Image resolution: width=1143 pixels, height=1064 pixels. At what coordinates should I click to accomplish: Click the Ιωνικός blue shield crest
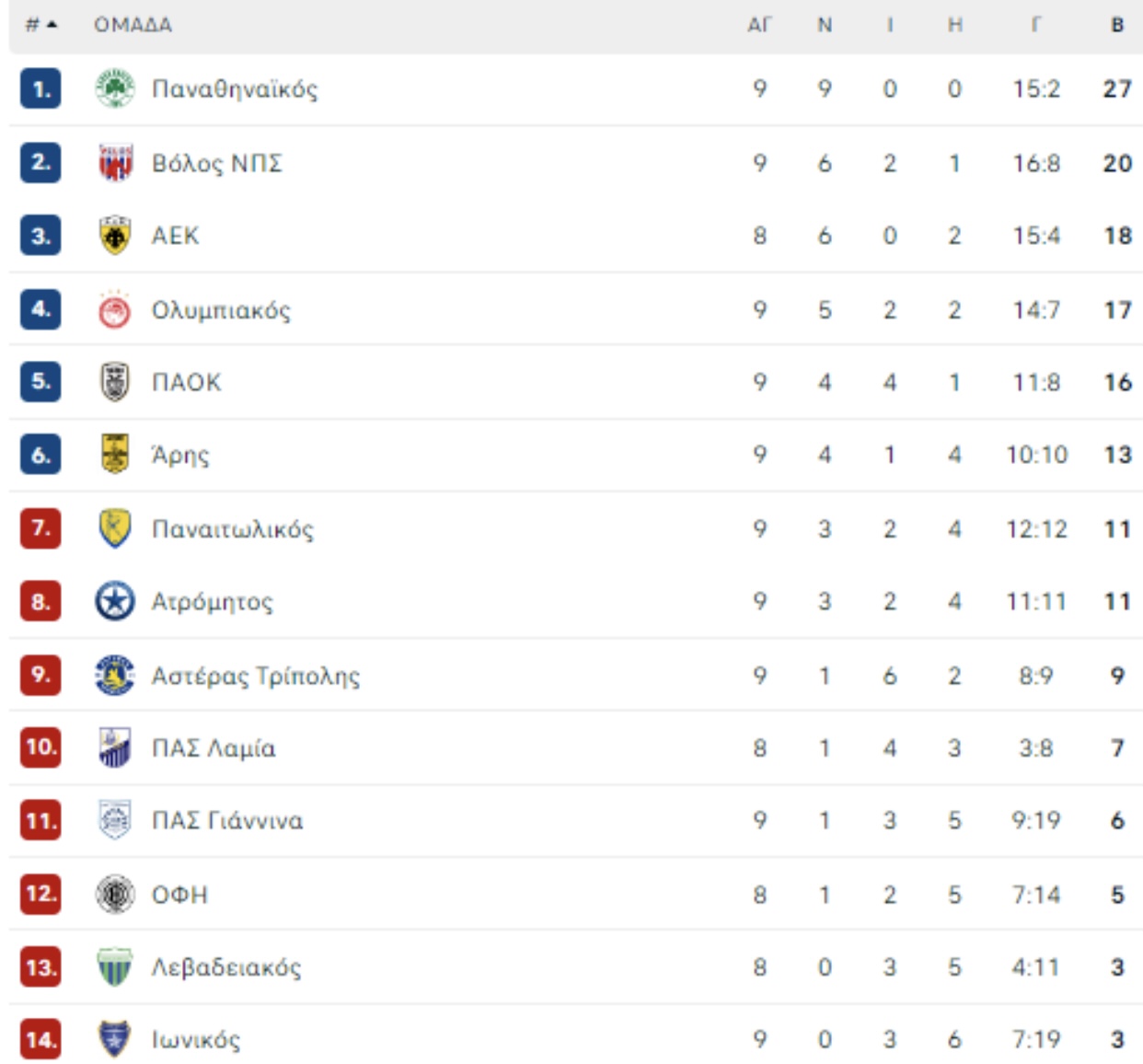pyautogui.click(x=115, y=1039)
